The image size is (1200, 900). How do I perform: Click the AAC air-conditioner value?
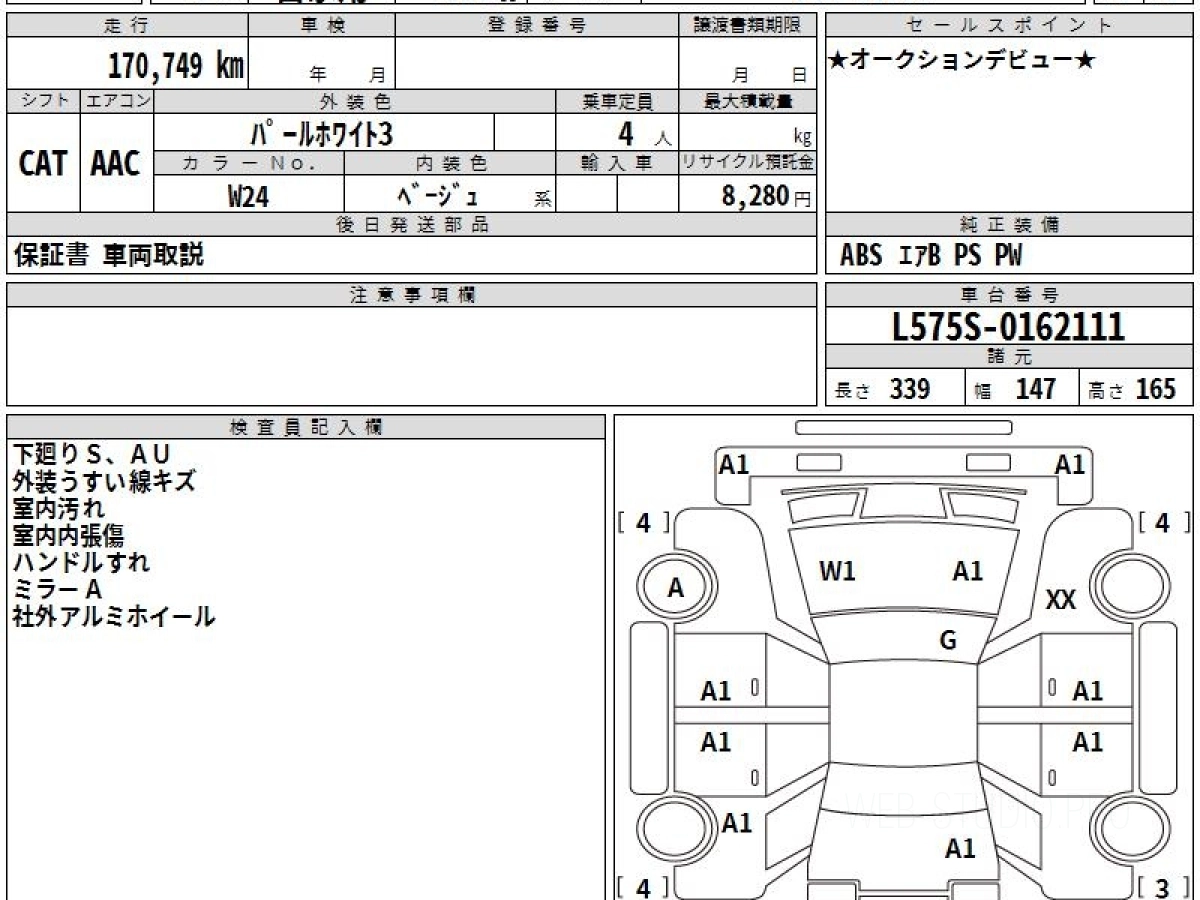click(116, 163)
